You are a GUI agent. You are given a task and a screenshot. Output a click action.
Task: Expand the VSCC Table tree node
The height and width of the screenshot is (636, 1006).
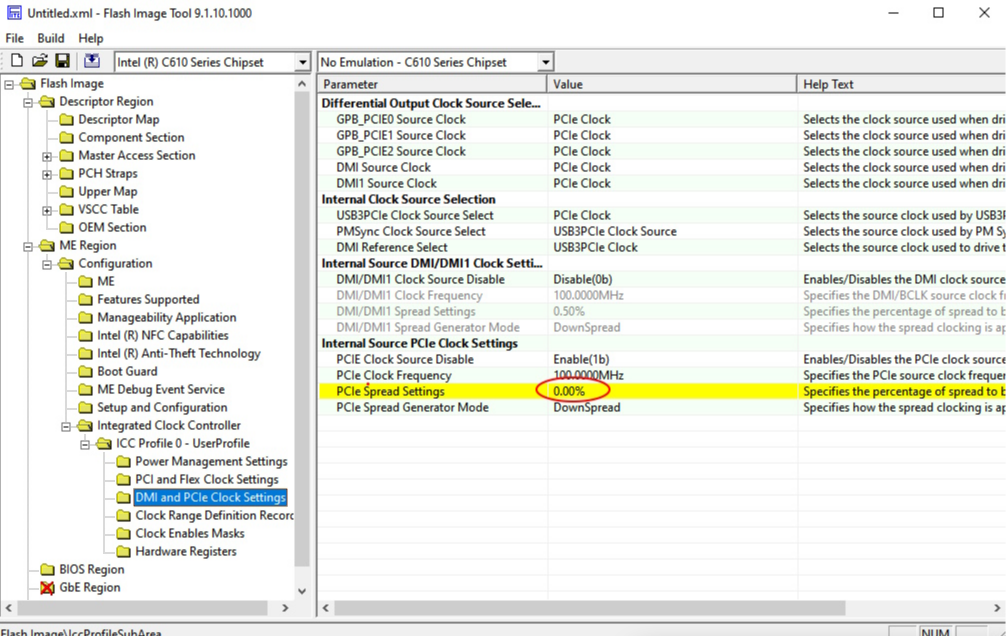(x=47, y=210)
